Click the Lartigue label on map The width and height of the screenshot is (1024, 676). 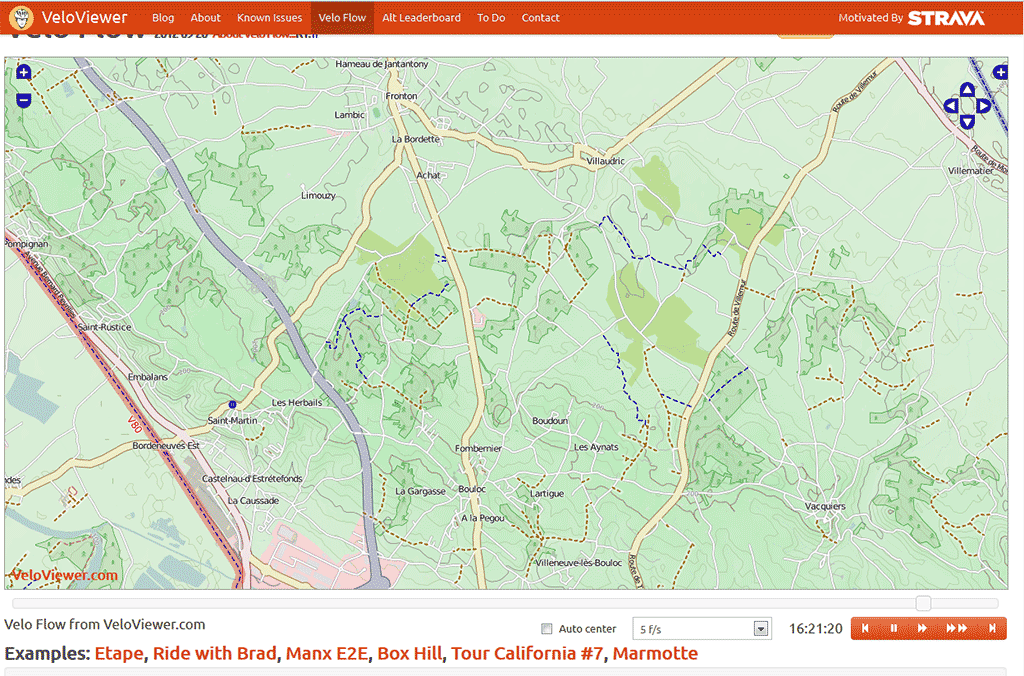pyautogui.click(x=547, y=494)
